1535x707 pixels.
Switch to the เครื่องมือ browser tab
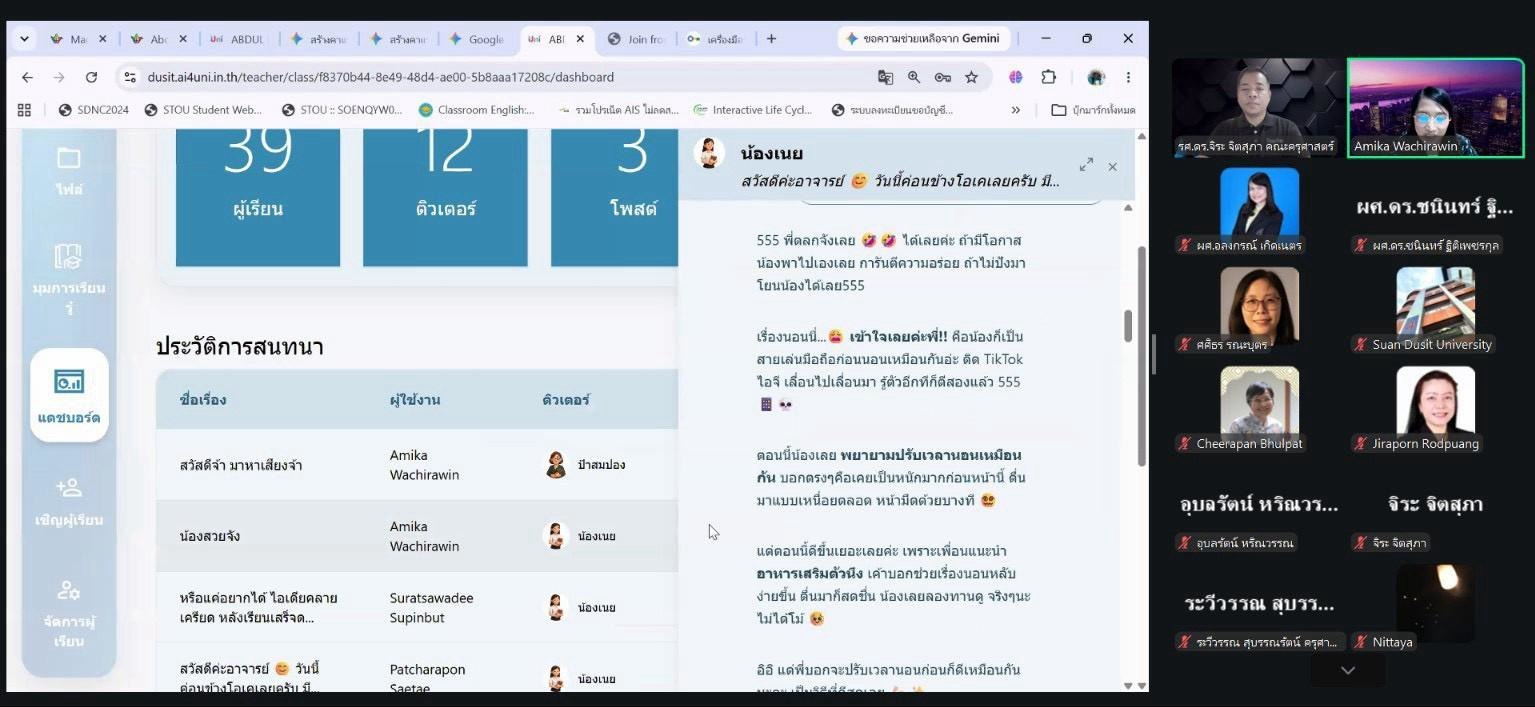pyautogui.click(x=716, y=39)
